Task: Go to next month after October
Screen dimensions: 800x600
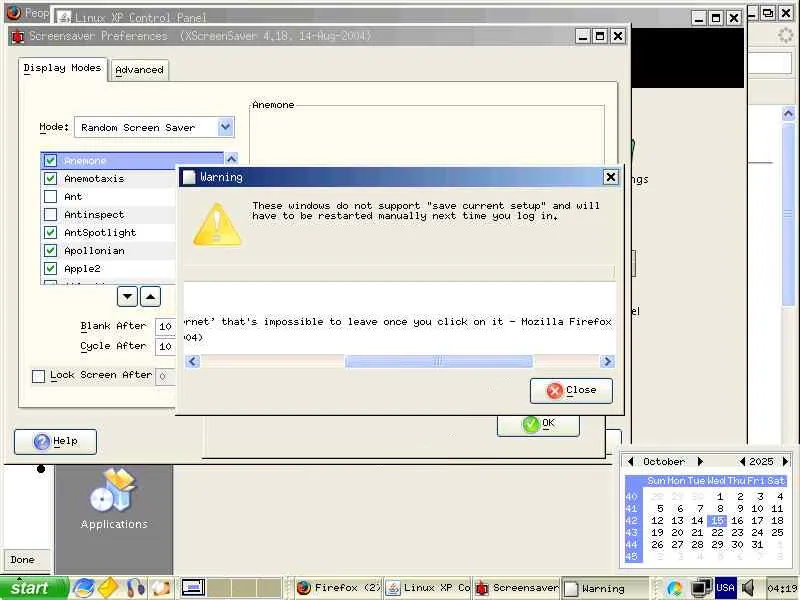Action: [701, 461]
